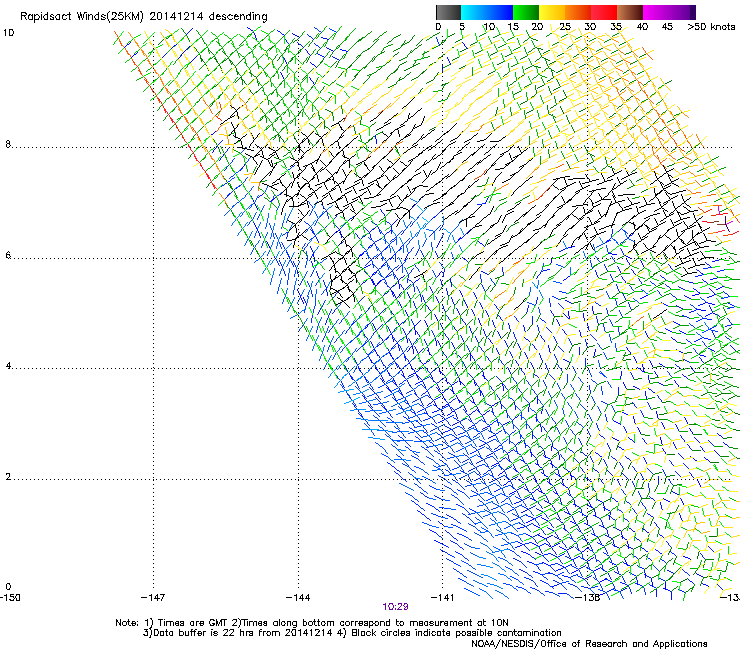Click longitude axis label '-147'
Image resolution: width=740 pixels, height=650 pixels.
click(153, 598)
